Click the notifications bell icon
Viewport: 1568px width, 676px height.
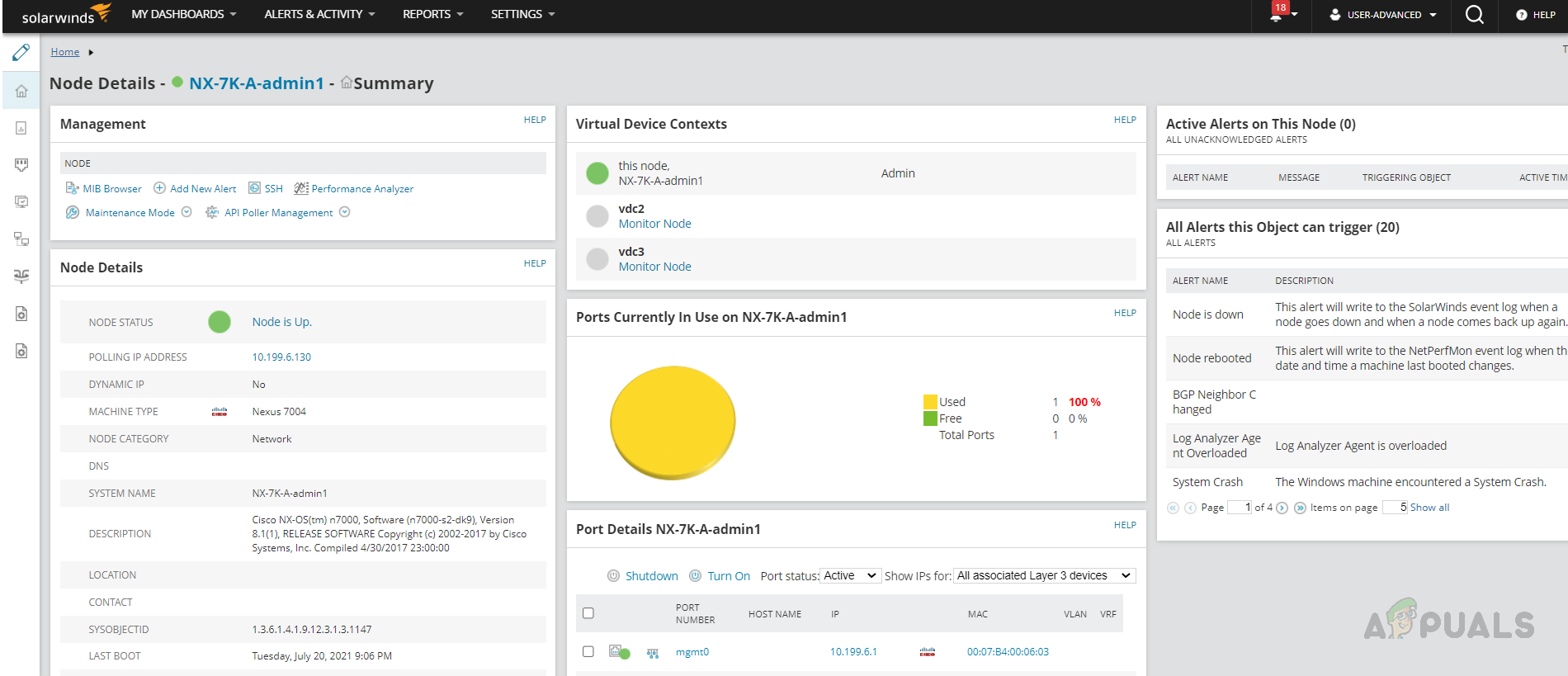[x=1277, y=15]
